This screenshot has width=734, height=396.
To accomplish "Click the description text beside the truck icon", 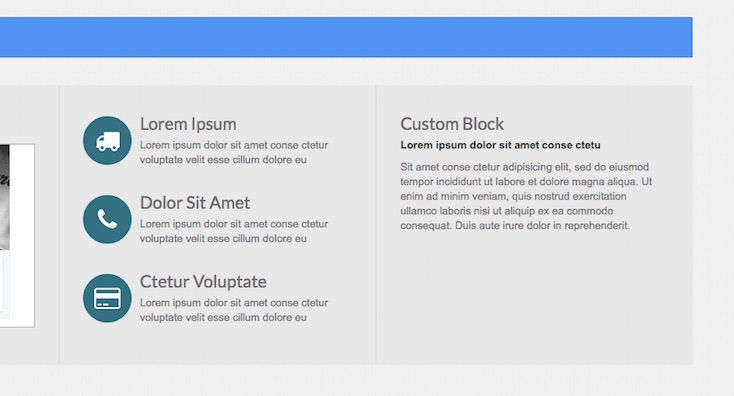I will point(234,152).
